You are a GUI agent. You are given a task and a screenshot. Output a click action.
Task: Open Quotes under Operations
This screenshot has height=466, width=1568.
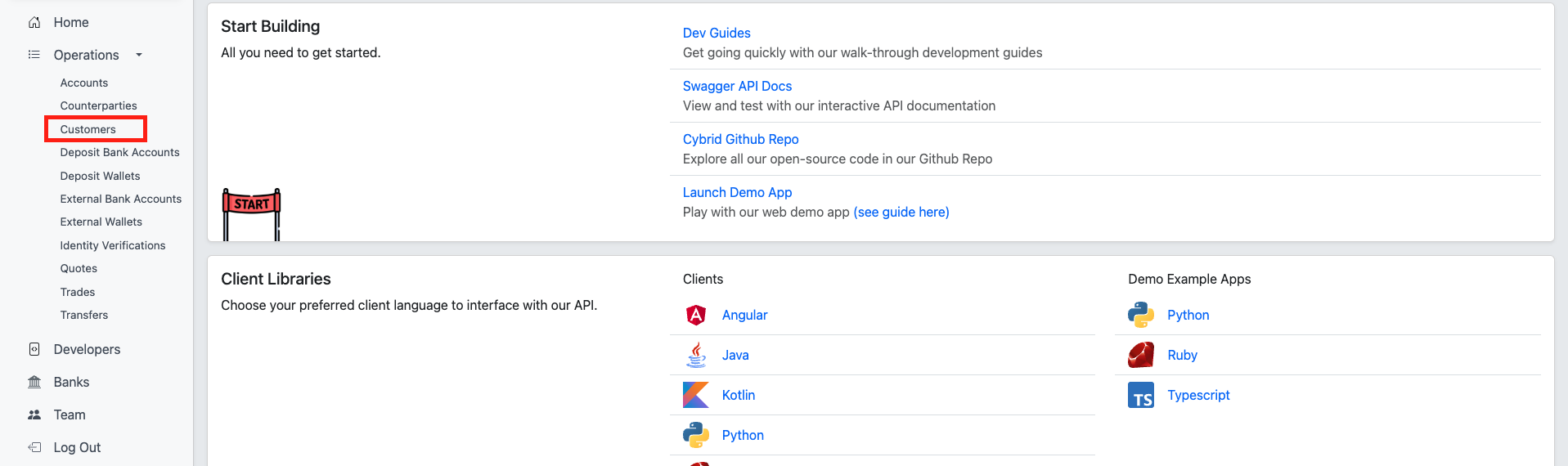click(x=79, y=268)
